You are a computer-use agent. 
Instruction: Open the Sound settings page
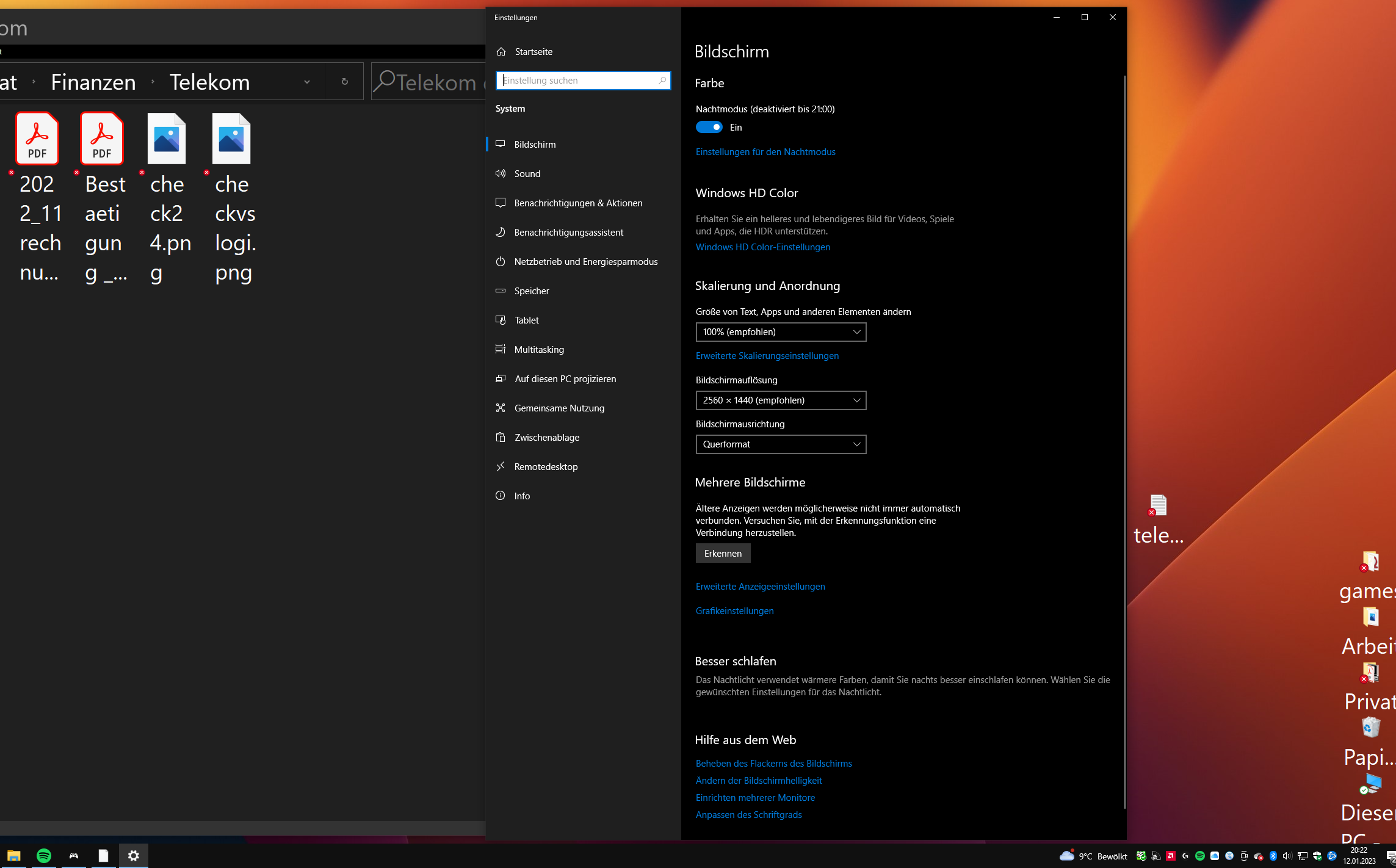tap(527, 174)
